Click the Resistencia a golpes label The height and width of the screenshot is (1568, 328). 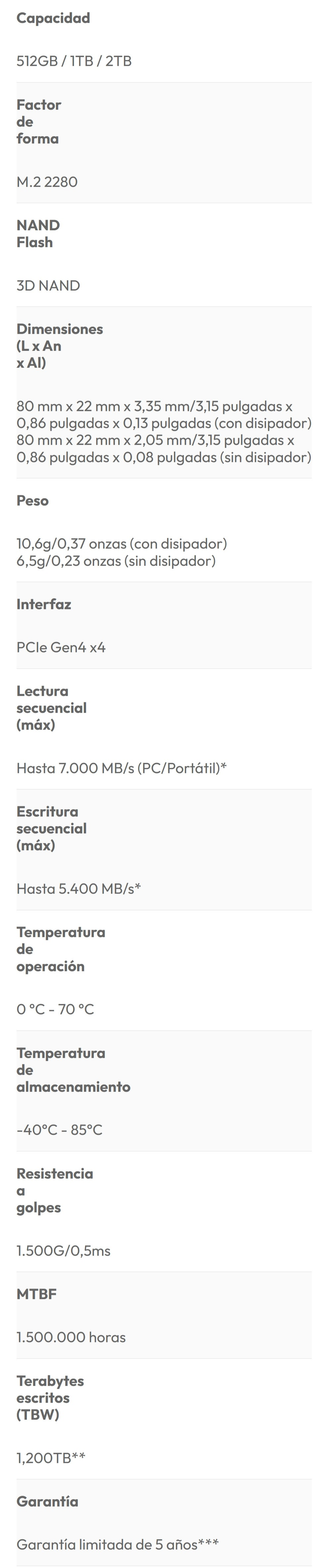click(x=54, y=1191)
